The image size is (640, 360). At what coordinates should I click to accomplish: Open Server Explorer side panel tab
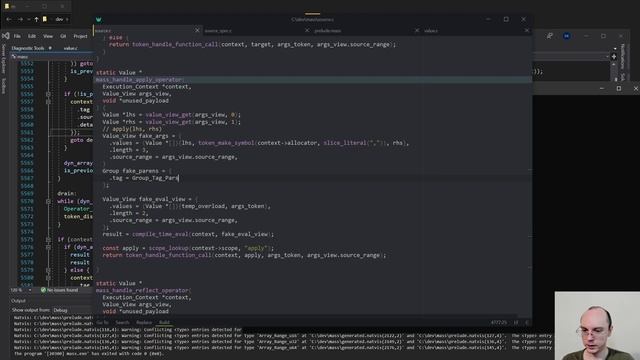(x=4, y=59)
